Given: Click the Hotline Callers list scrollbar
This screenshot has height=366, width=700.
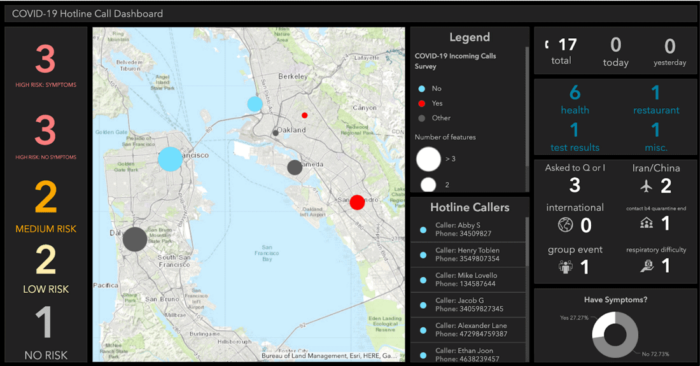Looking at the screenshot, I should 527,241.
